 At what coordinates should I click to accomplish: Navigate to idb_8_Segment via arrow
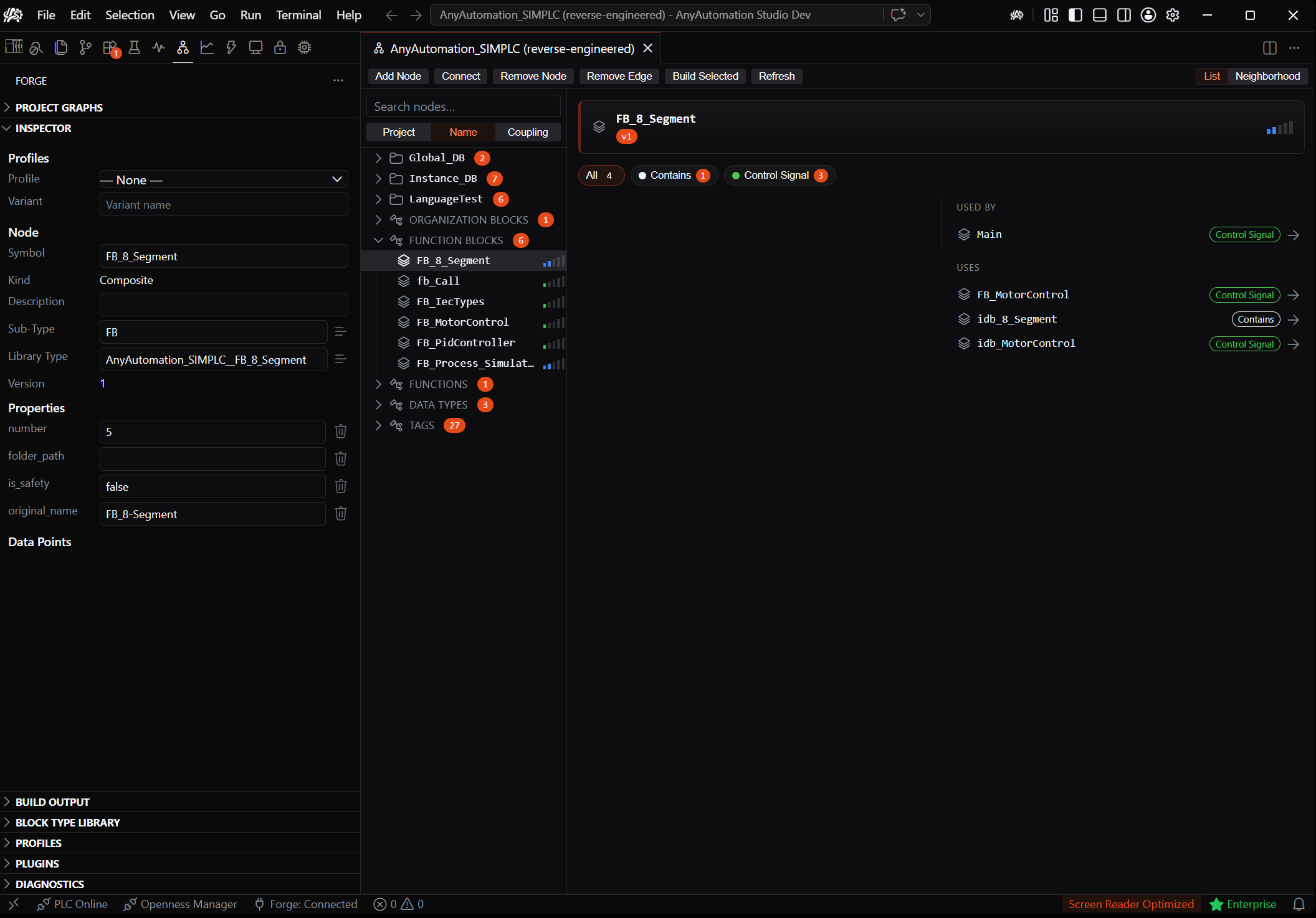tap(1294, 319)
